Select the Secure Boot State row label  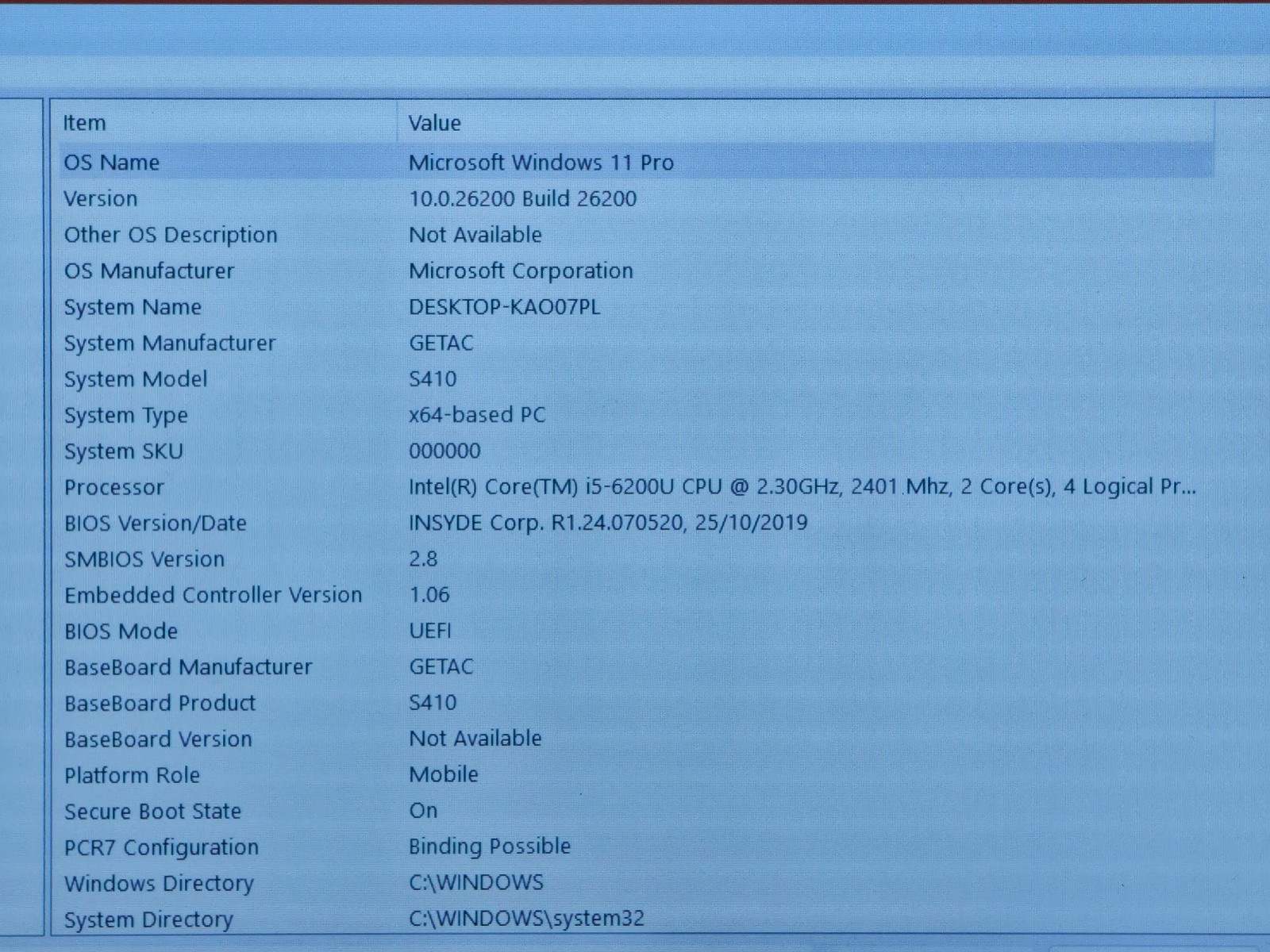coord(152,812)
